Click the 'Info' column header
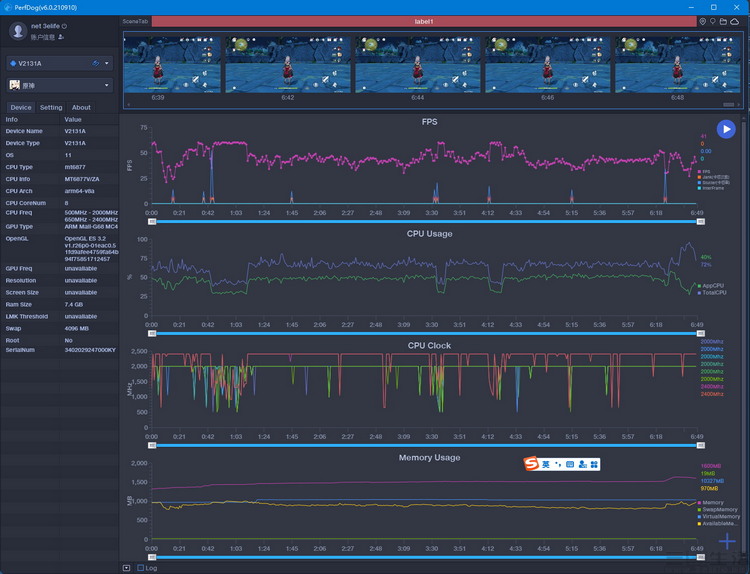750x574 pixels. point(11,120)
